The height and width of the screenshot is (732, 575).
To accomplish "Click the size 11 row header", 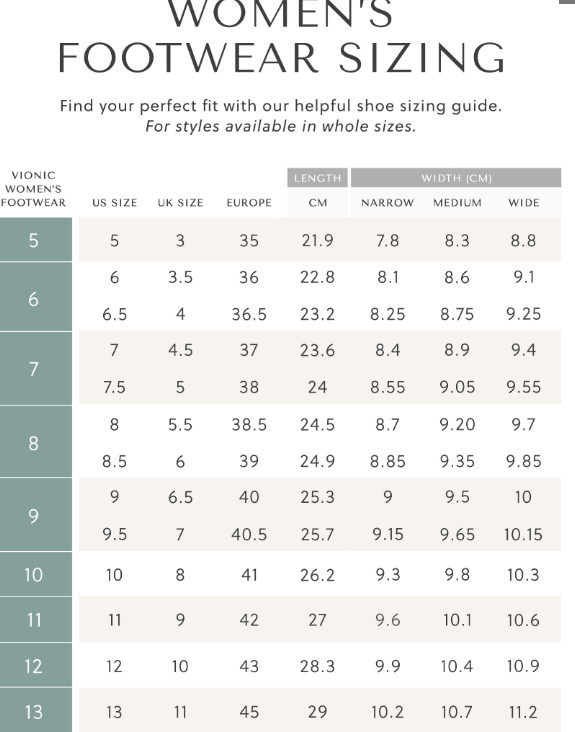I will [36, 619].
